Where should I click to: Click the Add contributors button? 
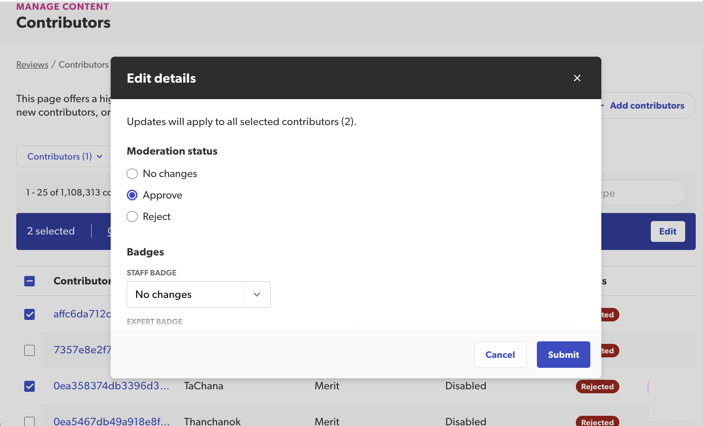(646, 106)
